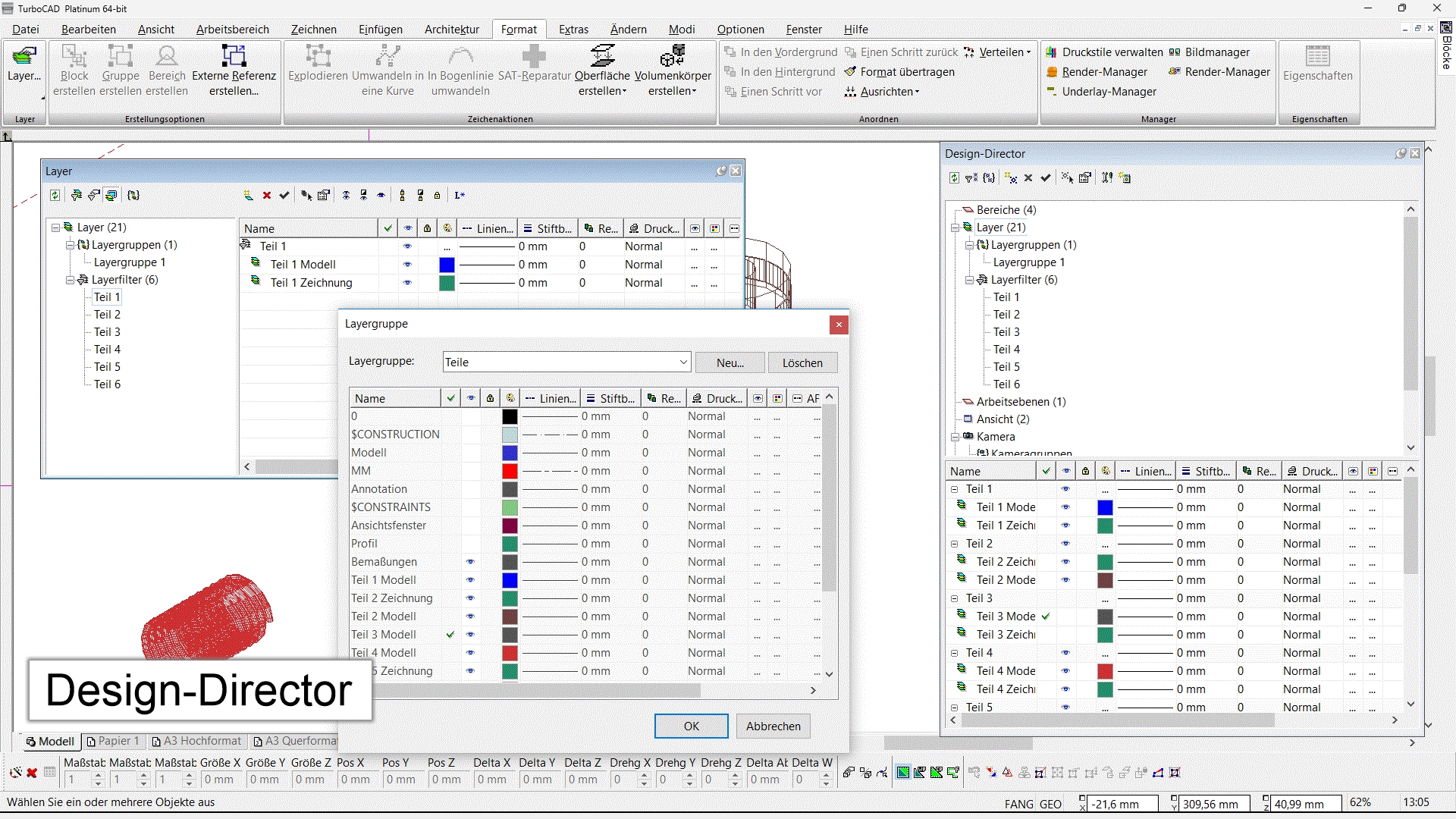This screenshot has width=1456, height=819.
Task: Select Teil 4 in Layer panel filter tree
Action: (107, 350)
